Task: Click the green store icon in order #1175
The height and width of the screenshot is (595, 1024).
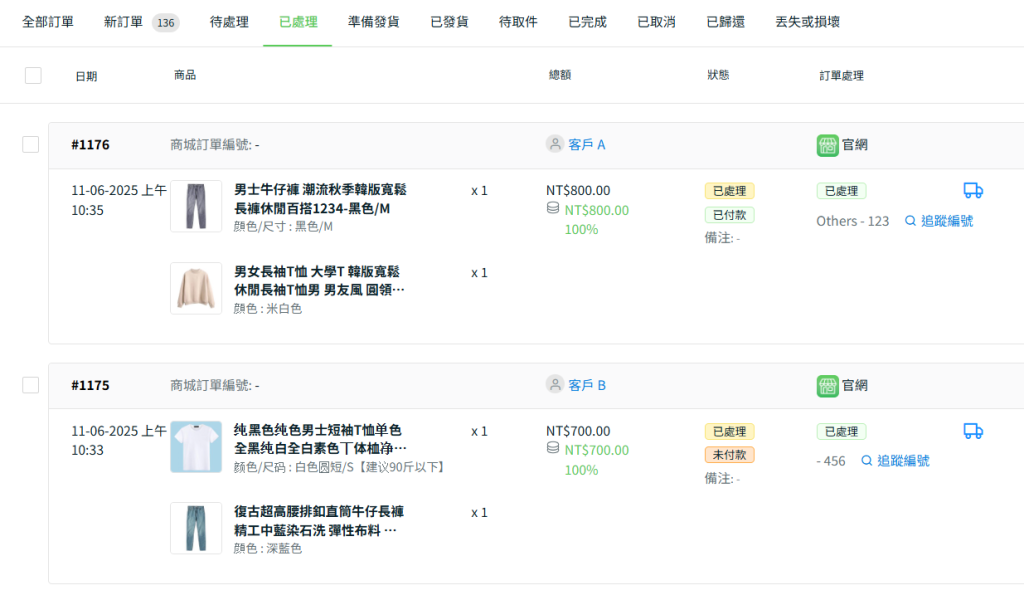Action: coord(827,385)
